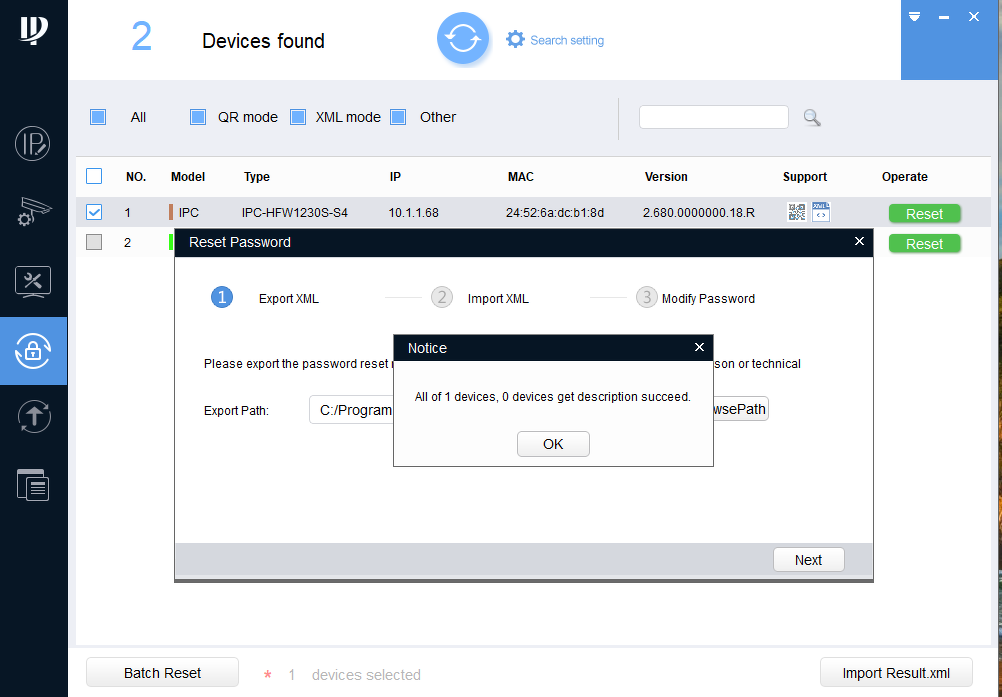Toggle the Other filter checkbox
Viewport: 1002px width, 697px height.
coord(398,117)
